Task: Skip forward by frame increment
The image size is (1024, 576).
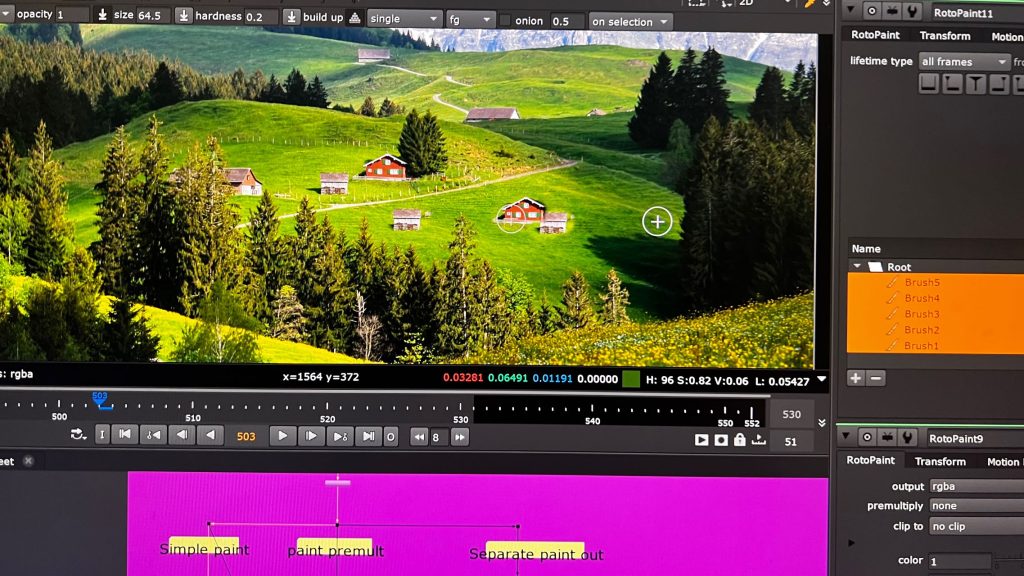Action: click(460, 438)
